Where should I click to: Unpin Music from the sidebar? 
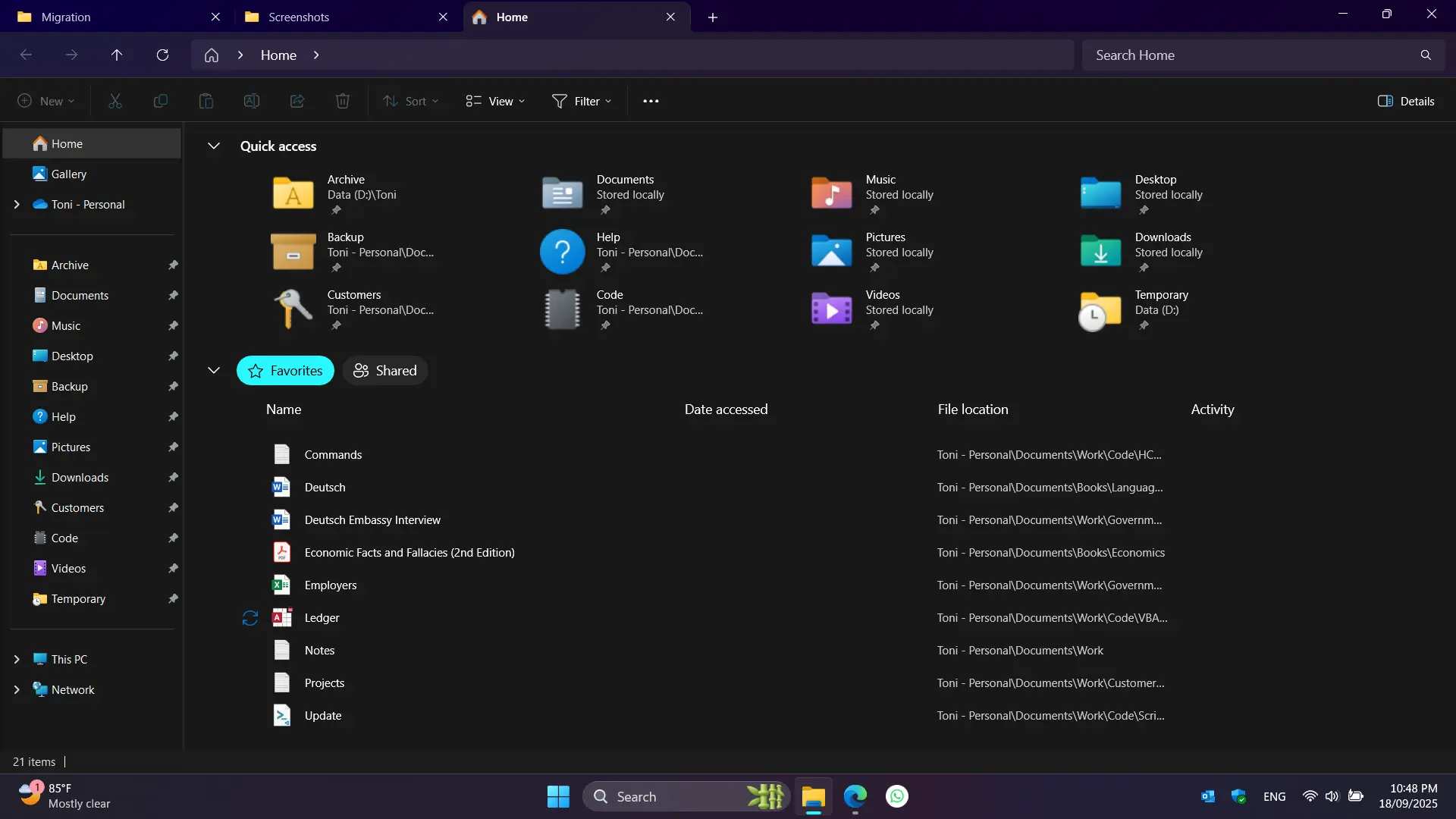tap(173, 325)
